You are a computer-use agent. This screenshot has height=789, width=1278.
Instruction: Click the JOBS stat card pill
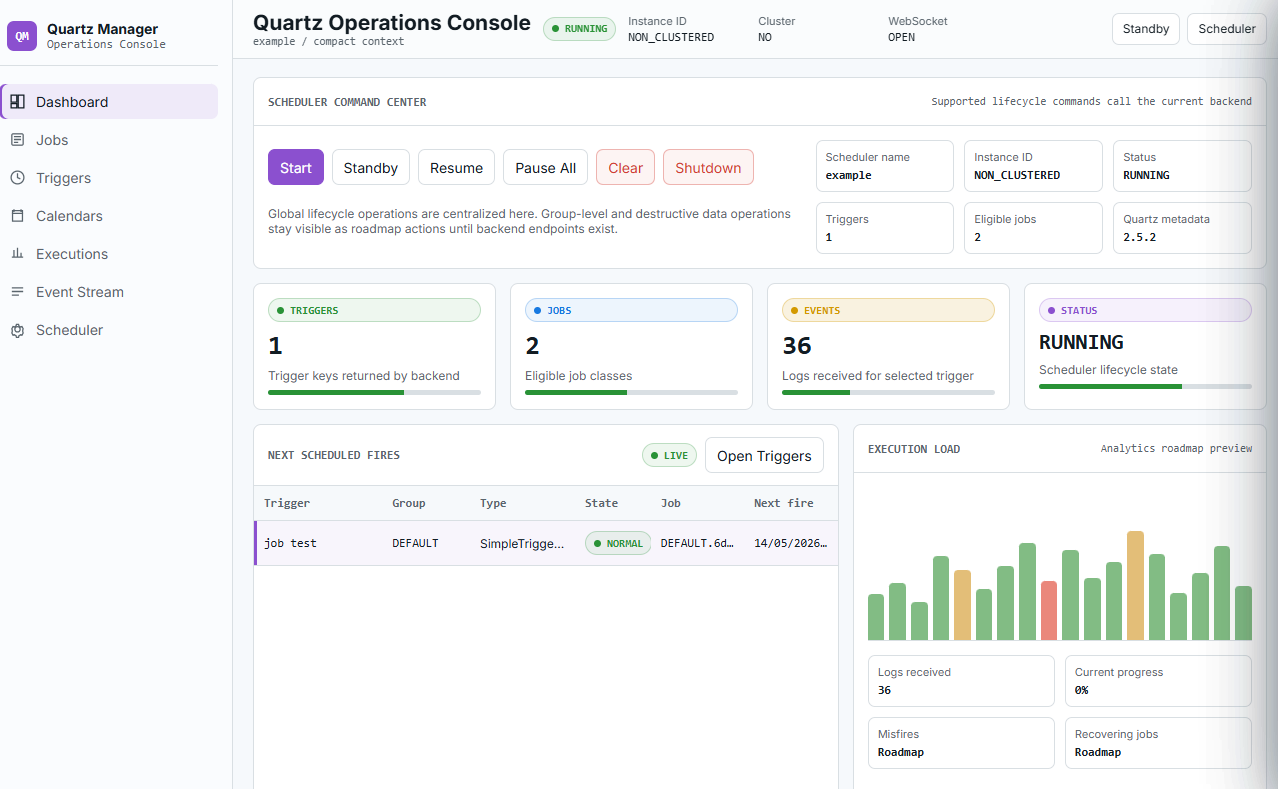[x=631, y=310]
